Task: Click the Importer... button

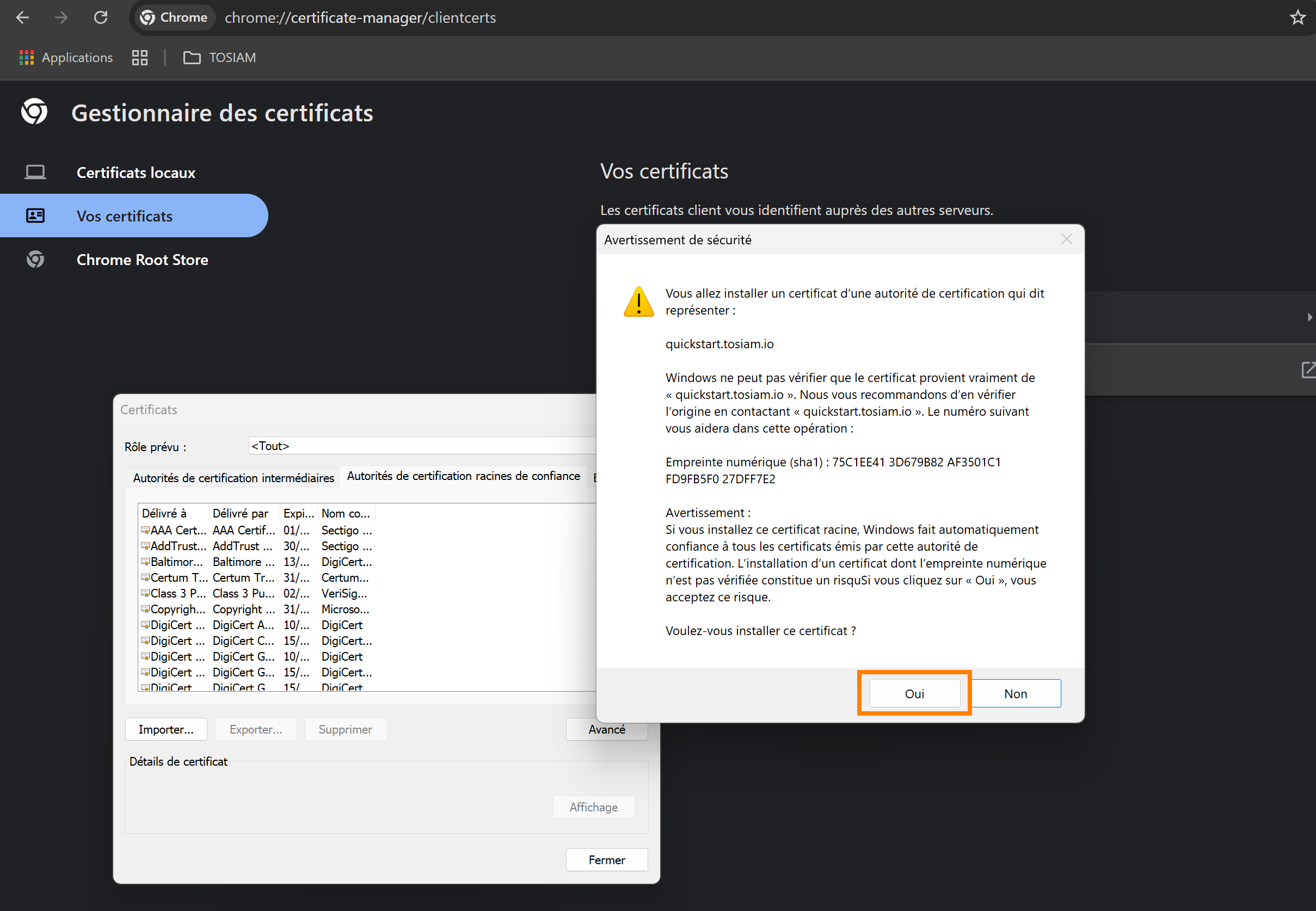Action: tap(166, 729)
